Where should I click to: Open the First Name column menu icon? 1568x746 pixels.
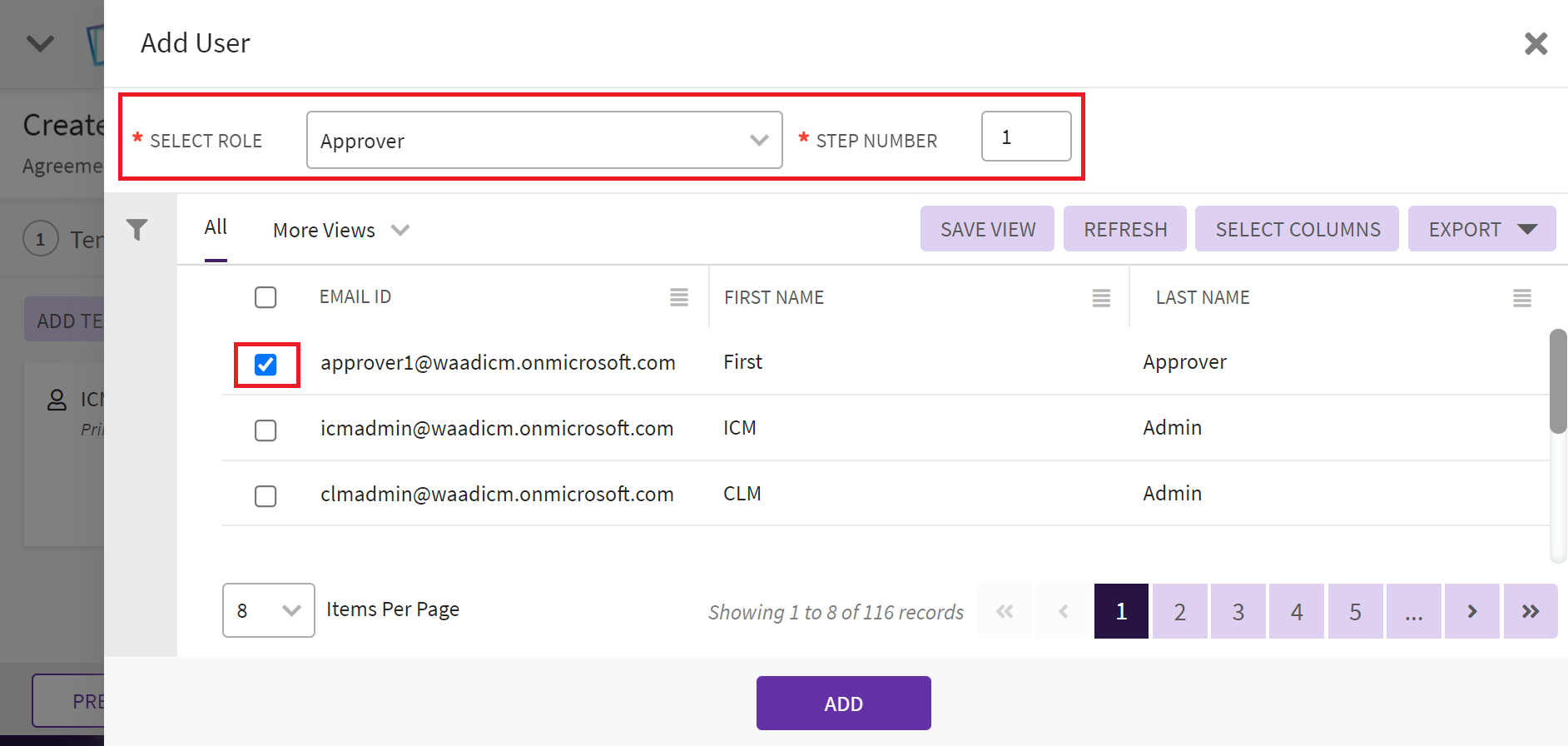tap(1101, 298)
